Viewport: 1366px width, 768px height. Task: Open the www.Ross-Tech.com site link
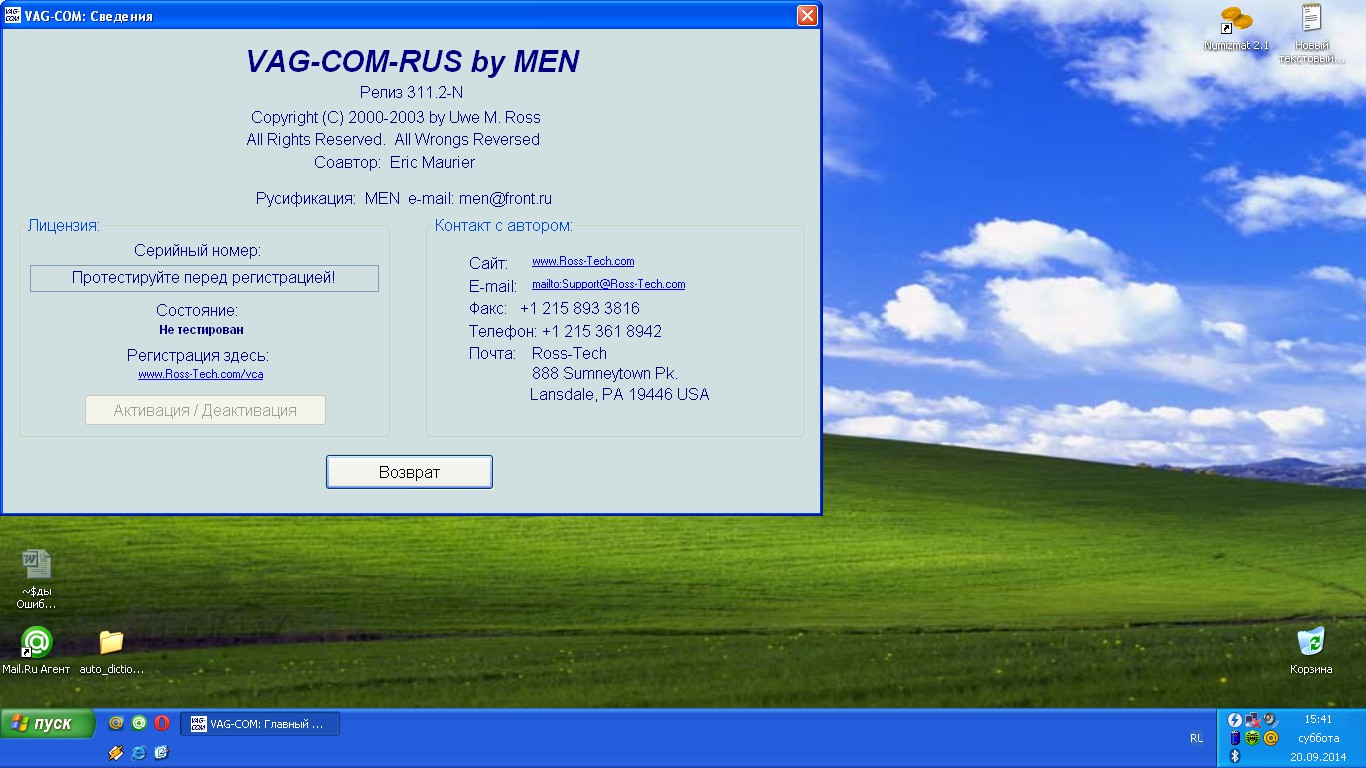583,261
